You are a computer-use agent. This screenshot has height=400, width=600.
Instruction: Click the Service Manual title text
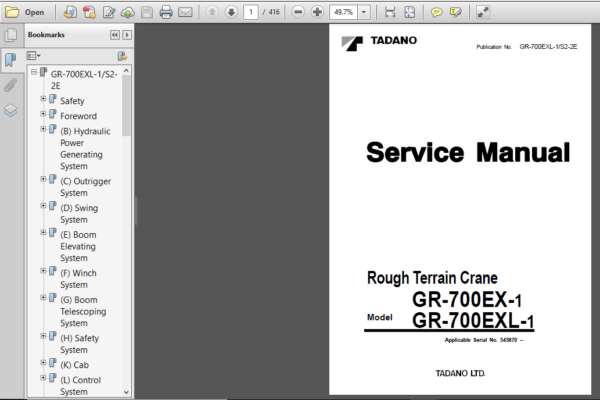pyautogui.click(x=468, y=152)
